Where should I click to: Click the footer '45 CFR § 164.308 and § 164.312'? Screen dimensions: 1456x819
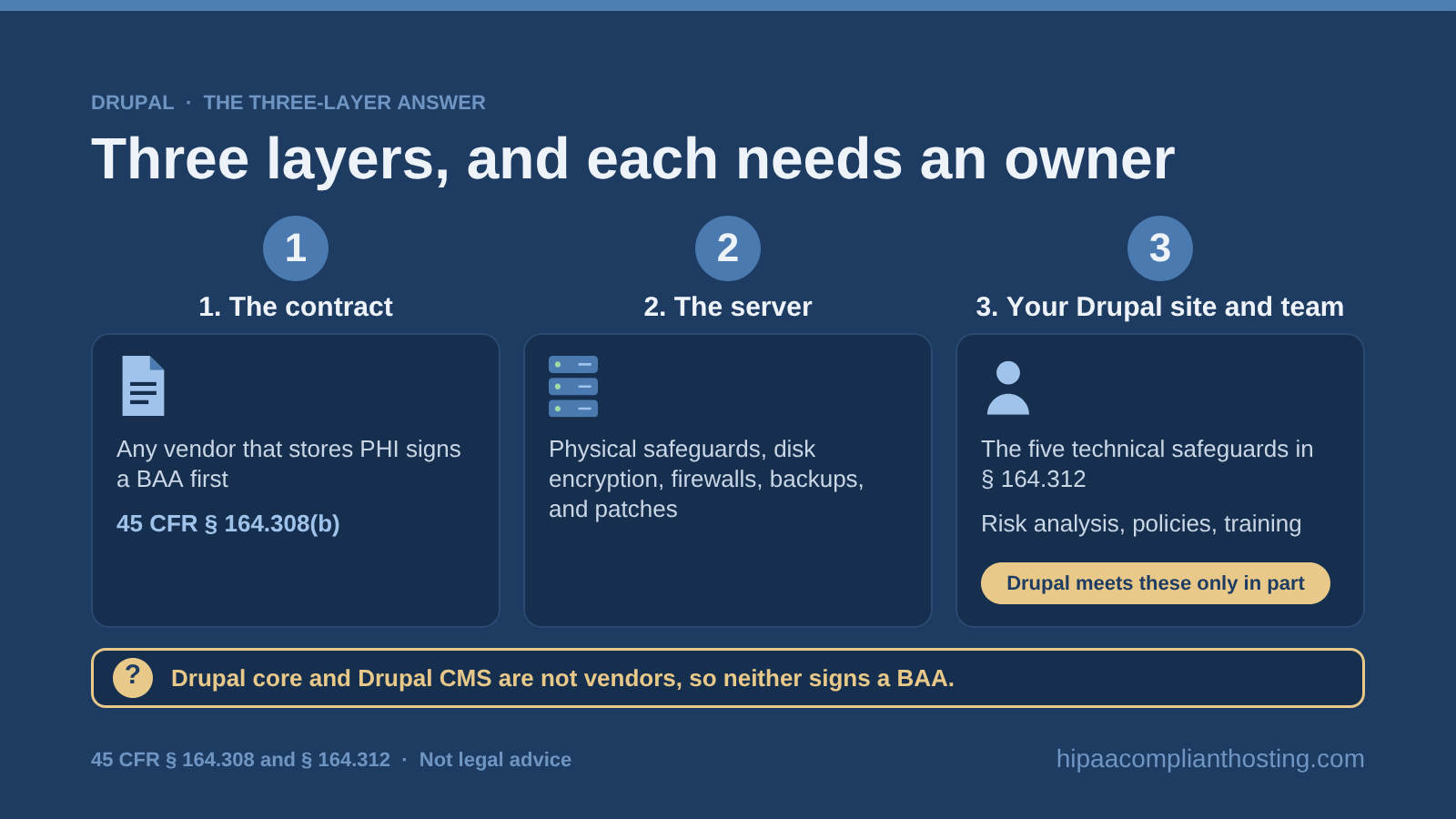click(x=240, y=760)
